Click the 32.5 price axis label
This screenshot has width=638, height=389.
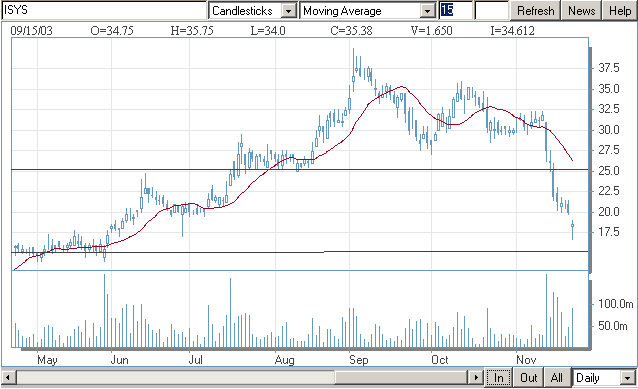click(609, 109)
